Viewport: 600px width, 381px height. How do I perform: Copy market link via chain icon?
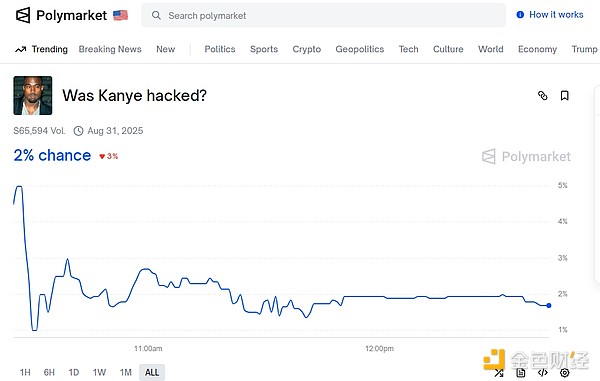click(x=543, y=95)
